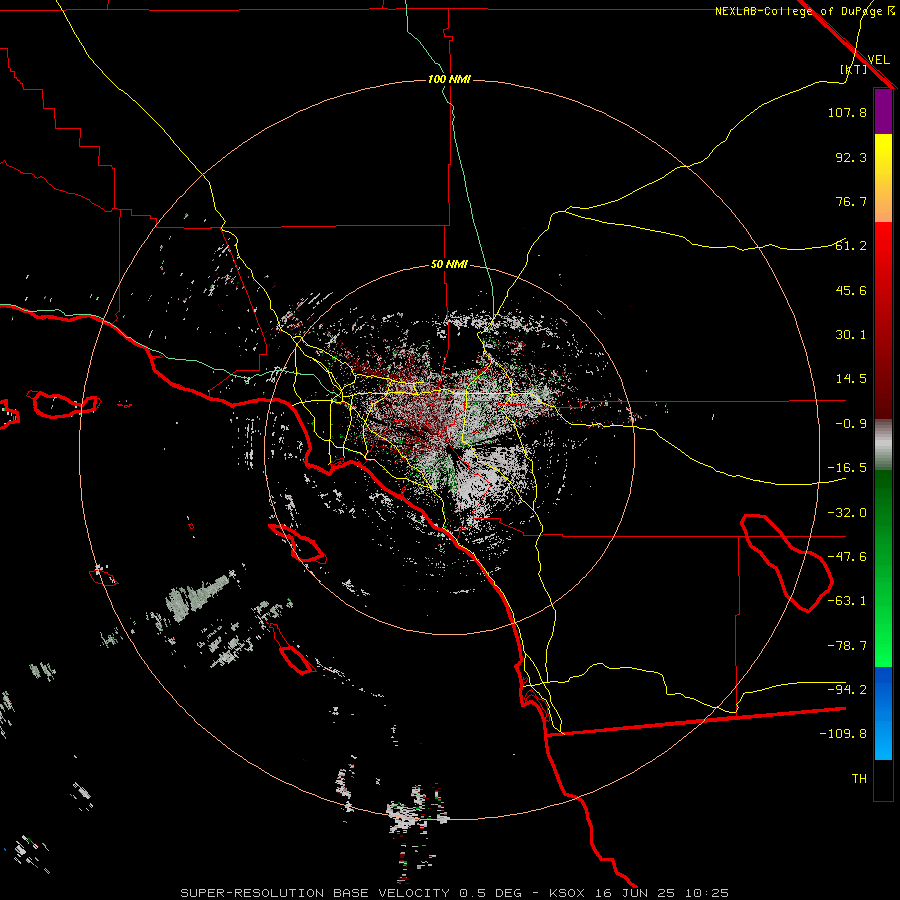Click the -16.5 velocity scale value
Viewport: 900px width, 900px height.
click(x=847, y=468)
